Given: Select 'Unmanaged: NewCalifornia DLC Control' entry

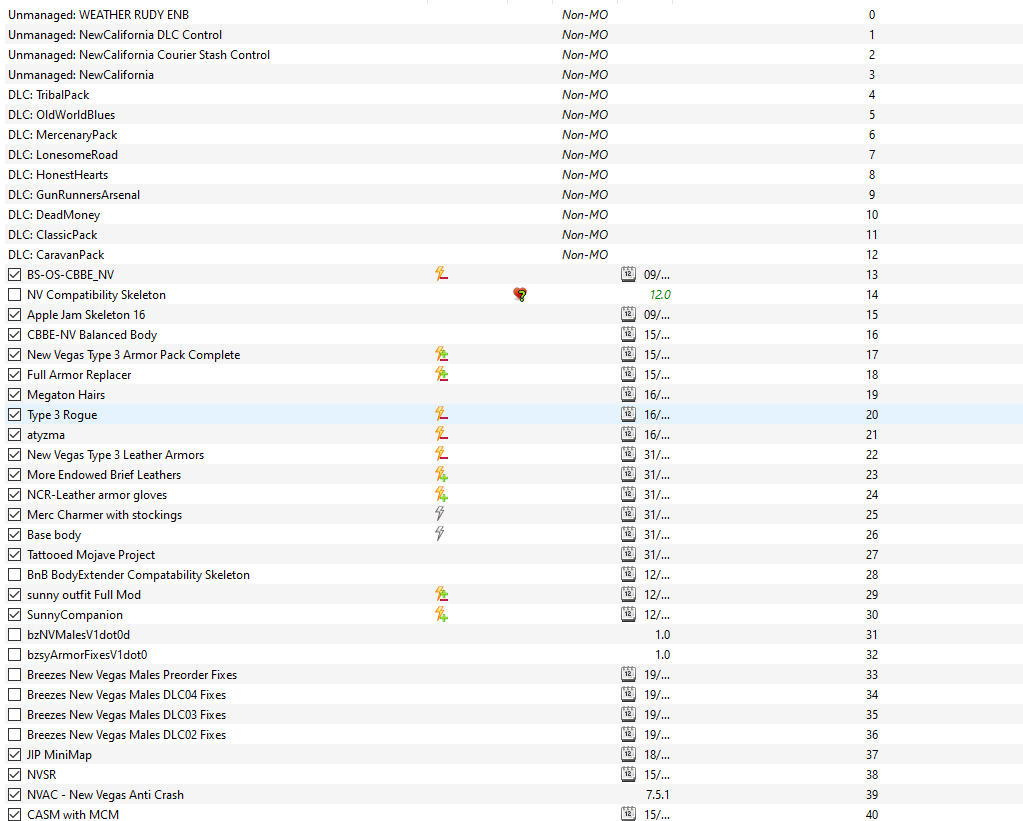Looking at the screenshot, I should (x=512, y=35).
